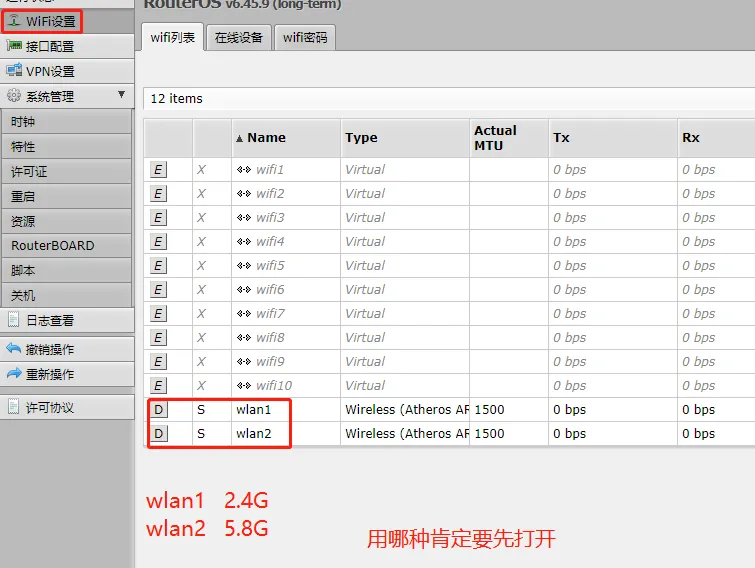The height and width of the screenshot is (568, 755).
Task: Enable wifi1 with its E button
Action: point(158,169)
